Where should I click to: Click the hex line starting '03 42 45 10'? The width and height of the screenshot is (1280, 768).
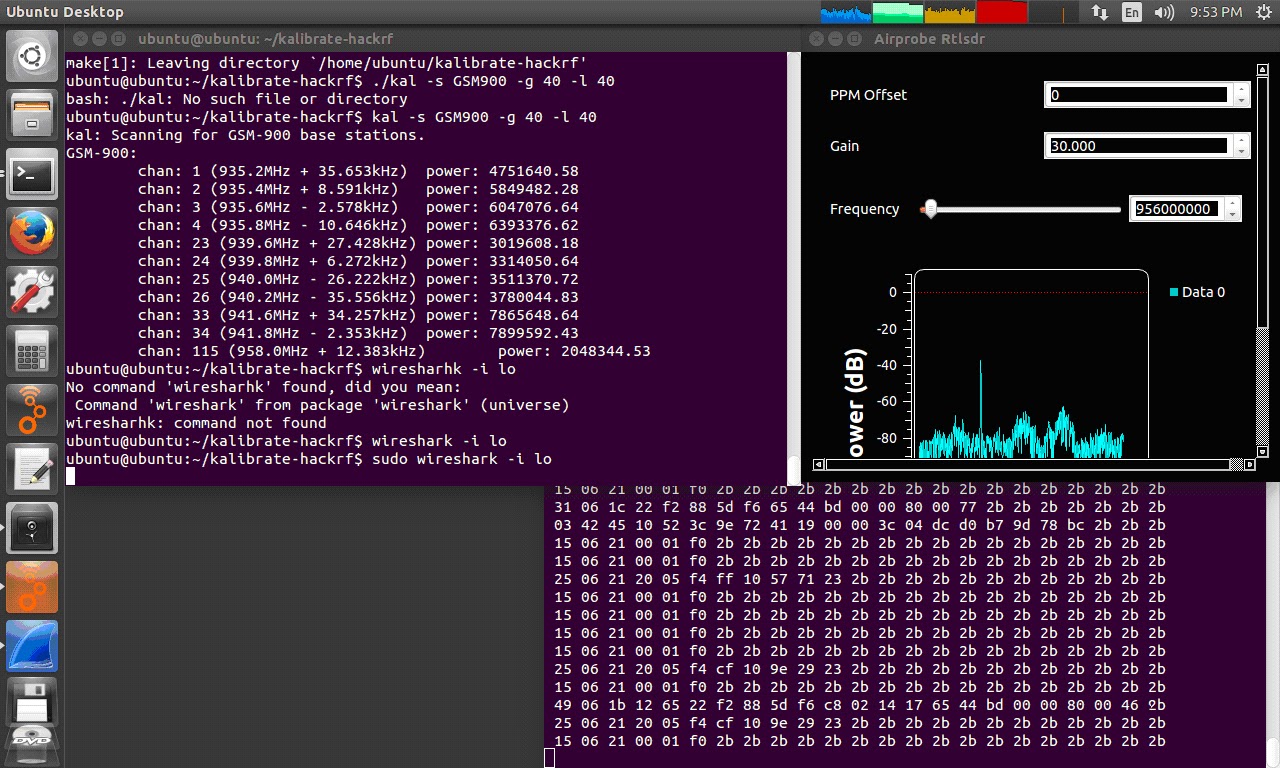click(860, 525)
